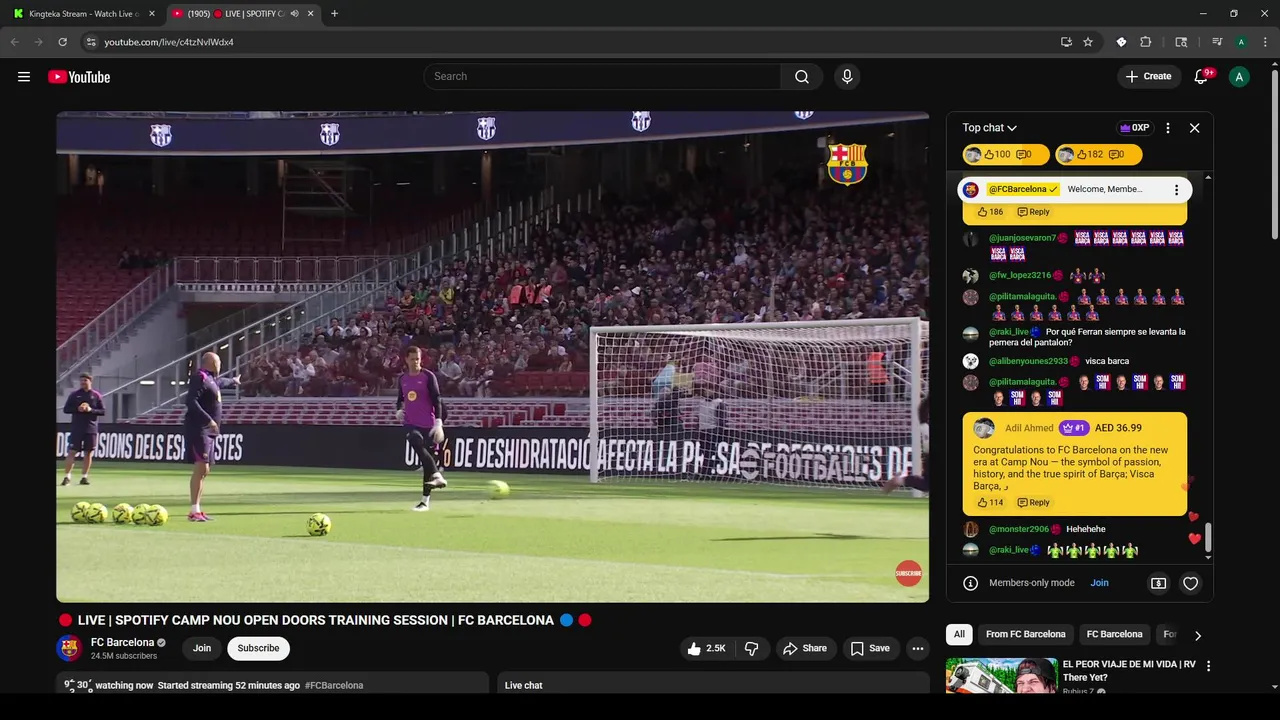The image size is (1280, 720).
Task: Click the live chat scrollbar thumb
Action: point(1208,536)
